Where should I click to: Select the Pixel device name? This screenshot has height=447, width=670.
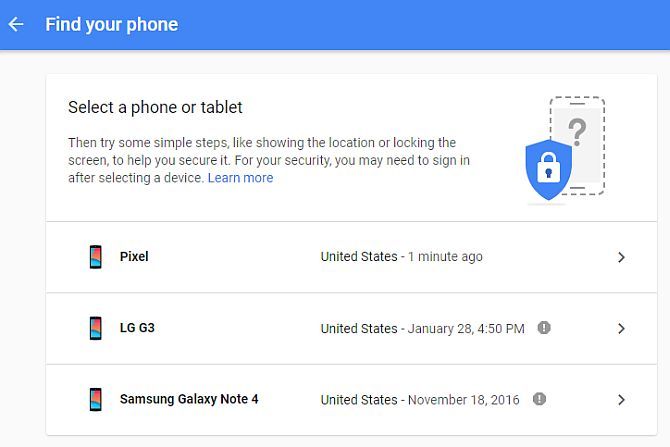click(x=134, y=257)
